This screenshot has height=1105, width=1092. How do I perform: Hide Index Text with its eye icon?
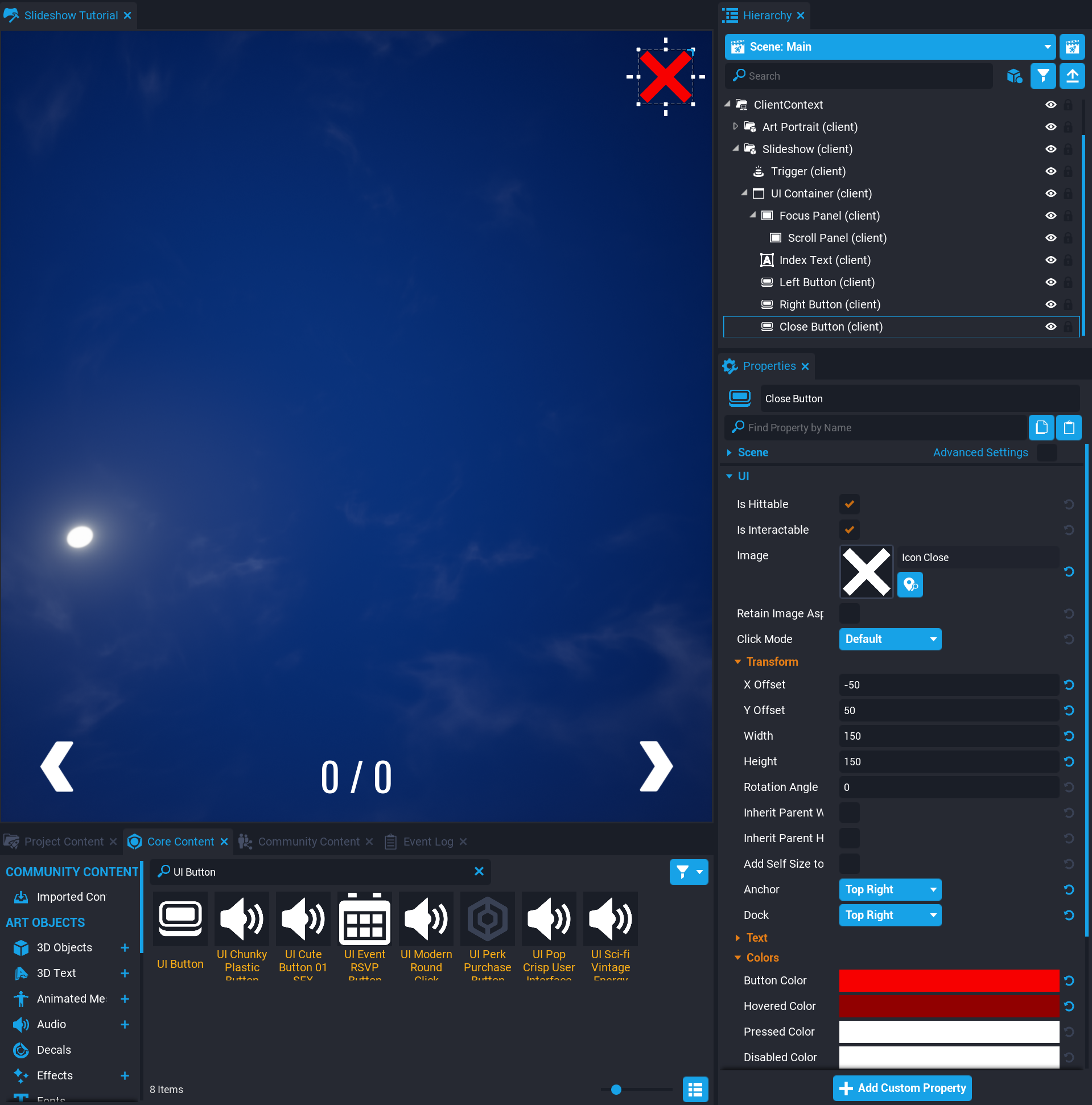[x=1050, y=260]
